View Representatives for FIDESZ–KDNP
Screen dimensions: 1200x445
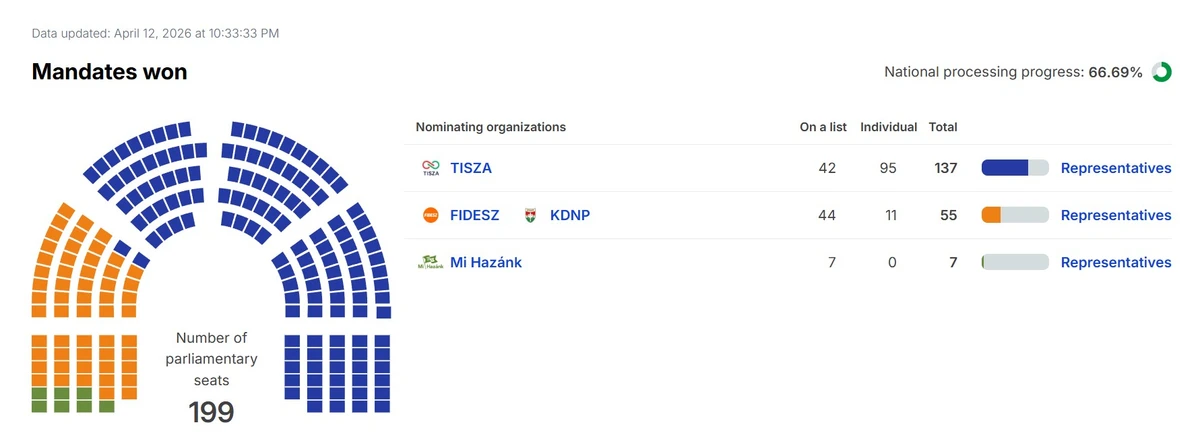point(1115,215)
